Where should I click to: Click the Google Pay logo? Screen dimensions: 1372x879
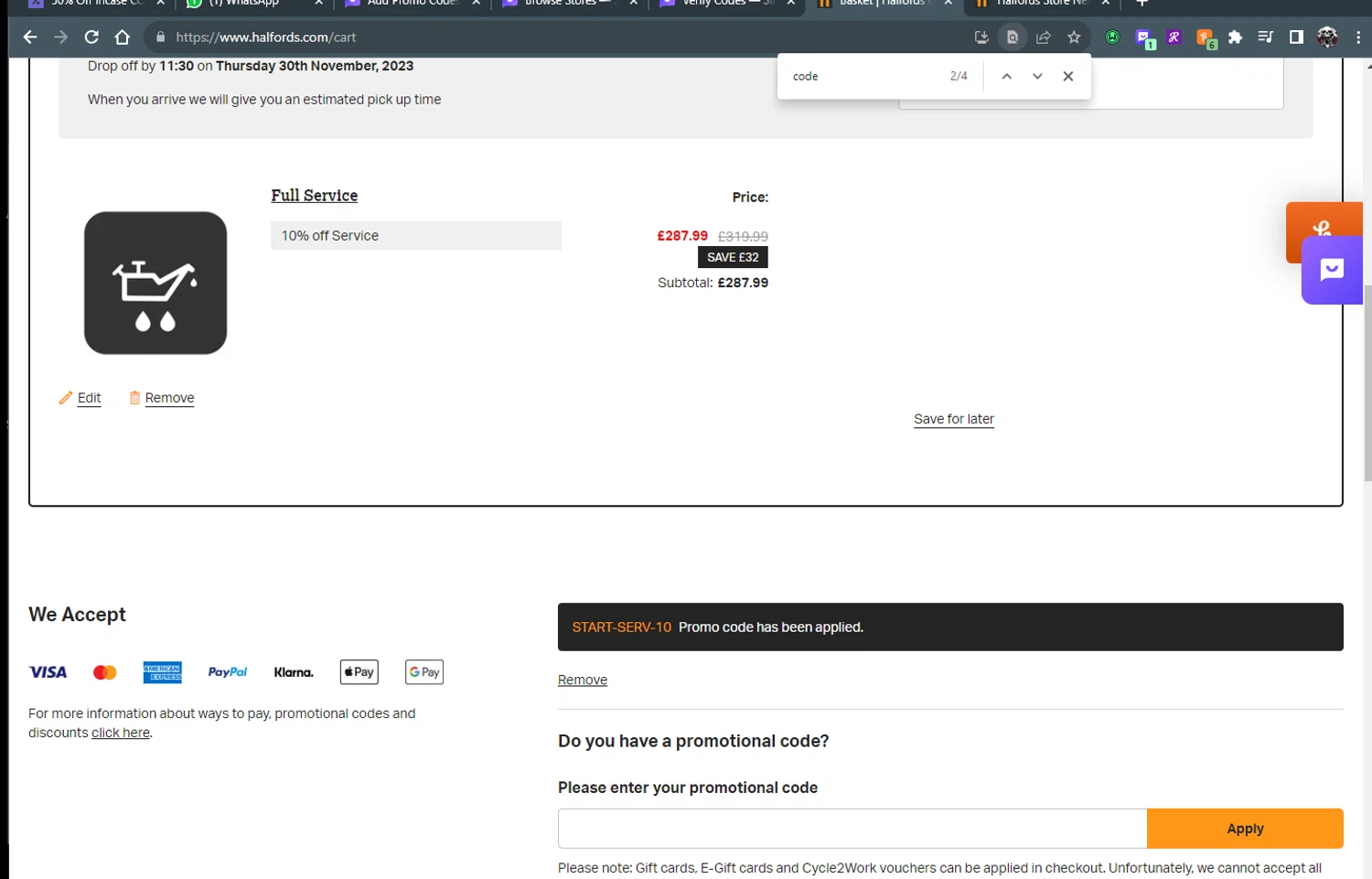[424, 672]
